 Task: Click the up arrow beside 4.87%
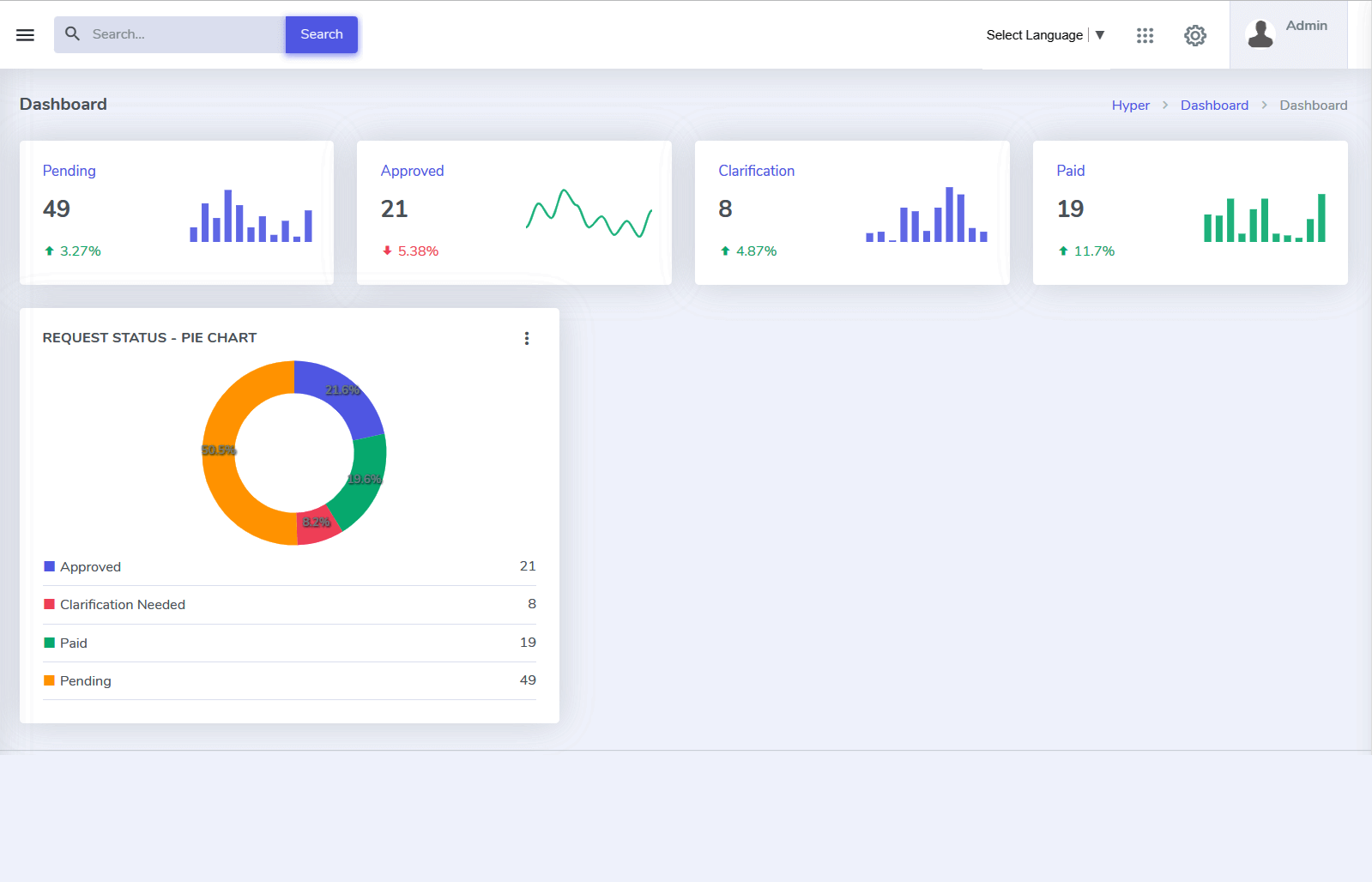(x=725, y=251)
